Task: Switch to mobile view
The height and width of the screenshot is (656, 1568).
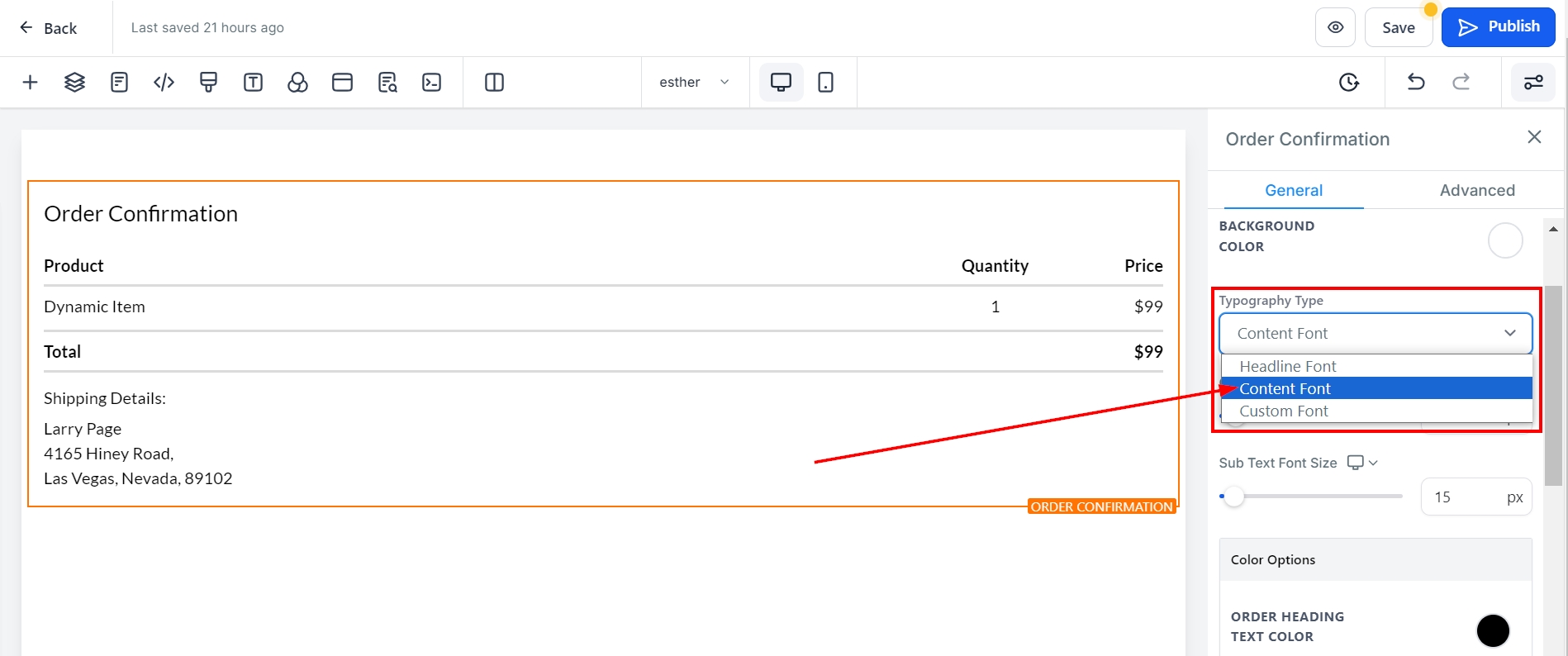Action: (825, 82)
